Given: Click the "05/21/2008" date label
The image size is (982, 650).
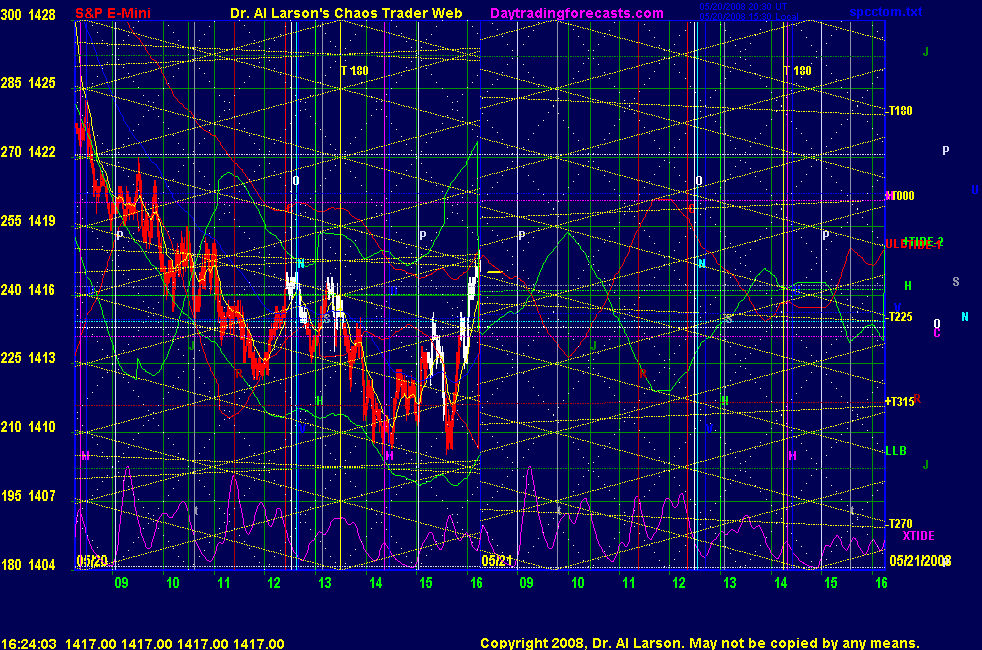Looking at the screenshot, I should 920,560.
